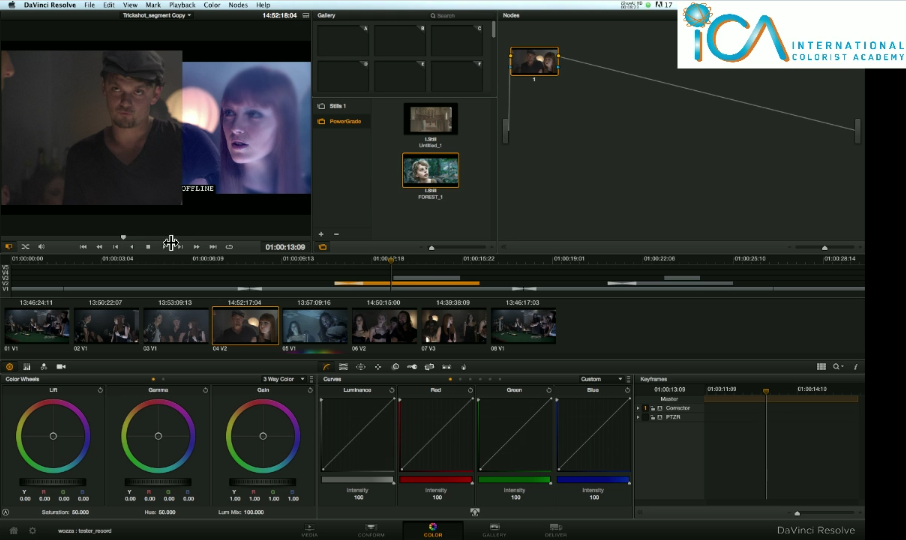This screenshot has width=906, height=540.
Task: Open the Sizing palette icon
Action: click(x=429, y=367)
